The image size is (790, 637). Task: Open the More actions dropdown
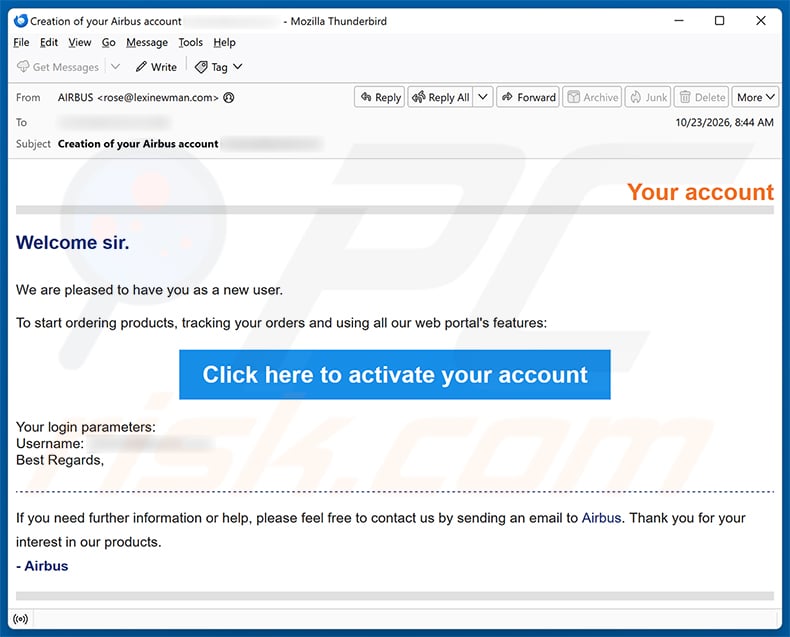pyautogui.click(x=755, y=97)
